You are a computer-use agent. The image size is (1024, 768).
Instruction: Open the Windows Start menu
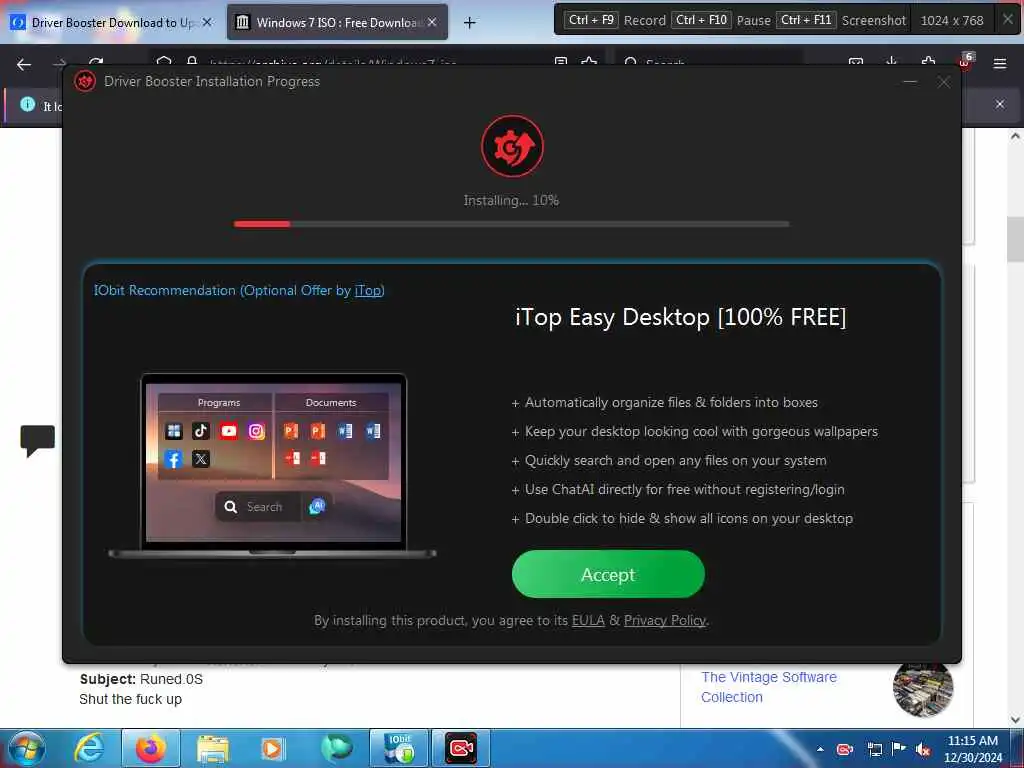[x=25, y=748]
